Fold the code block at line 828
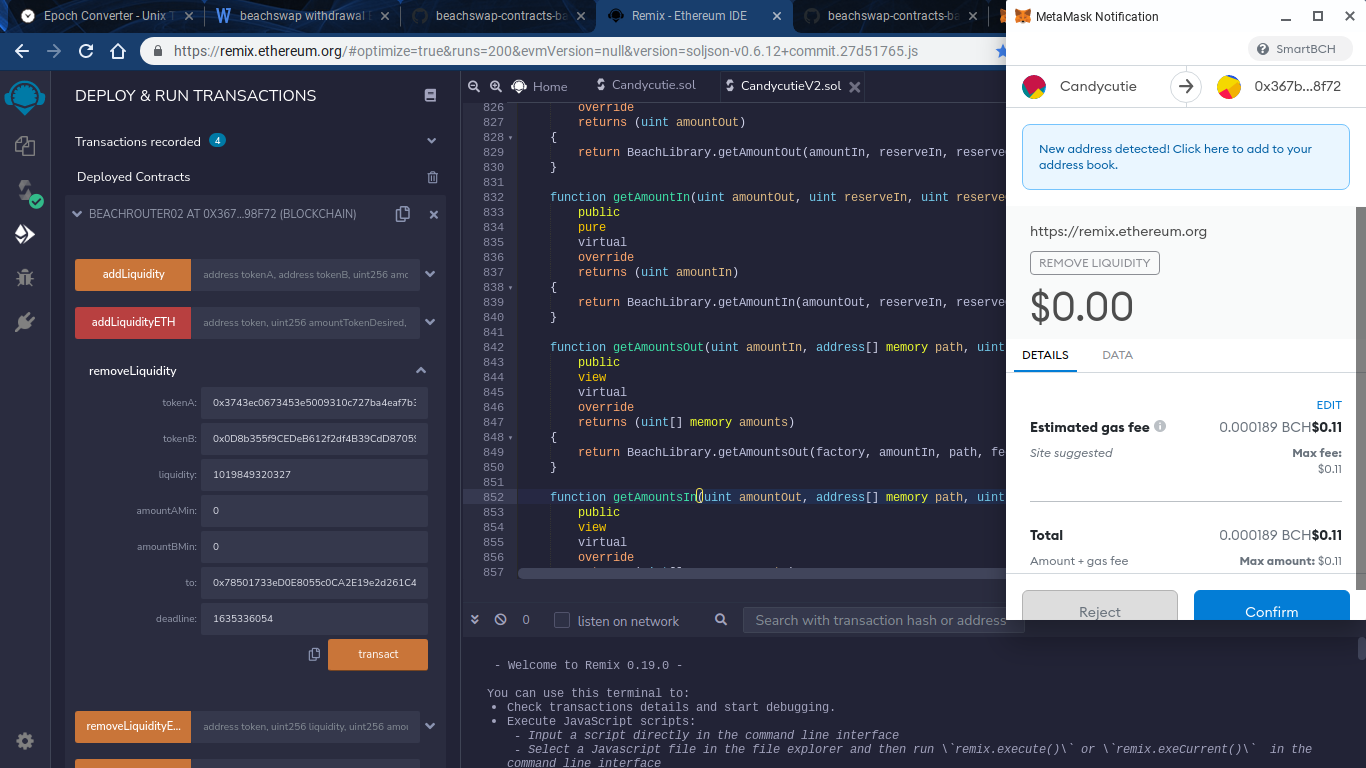 point(510,137)
